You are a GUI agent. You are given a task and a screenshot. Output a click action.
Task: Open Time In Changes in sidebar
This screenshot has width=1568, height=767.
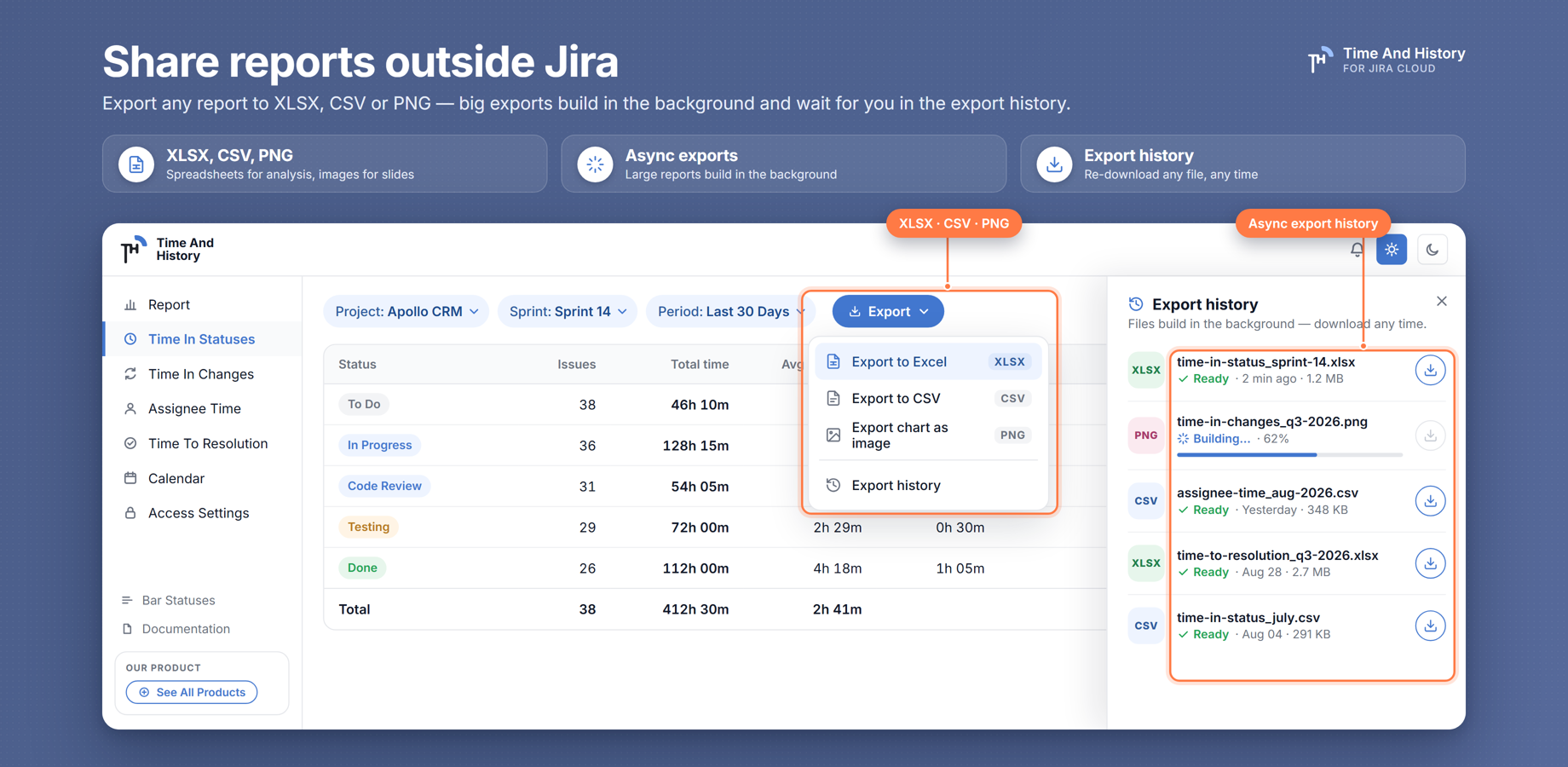pyautogui.click(x=203, y=374)
